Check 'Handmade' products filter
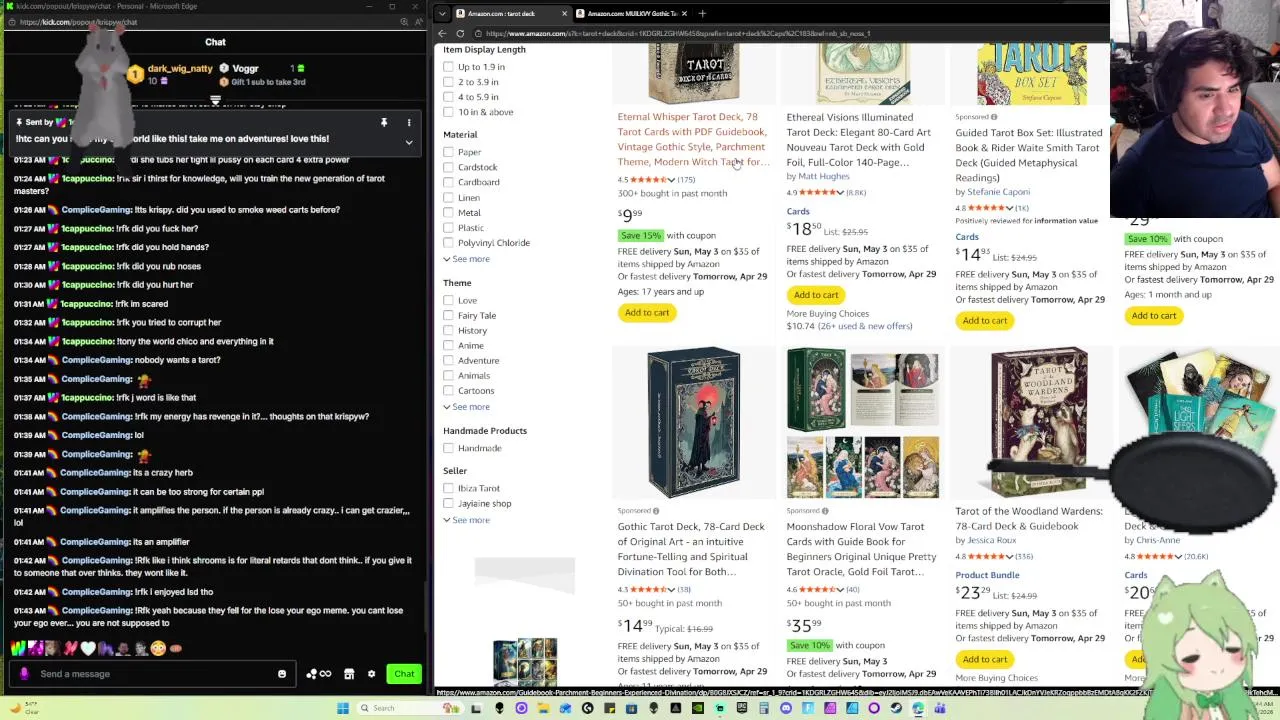This screenshot has height=720, width=1280. [x=448, y=448]
